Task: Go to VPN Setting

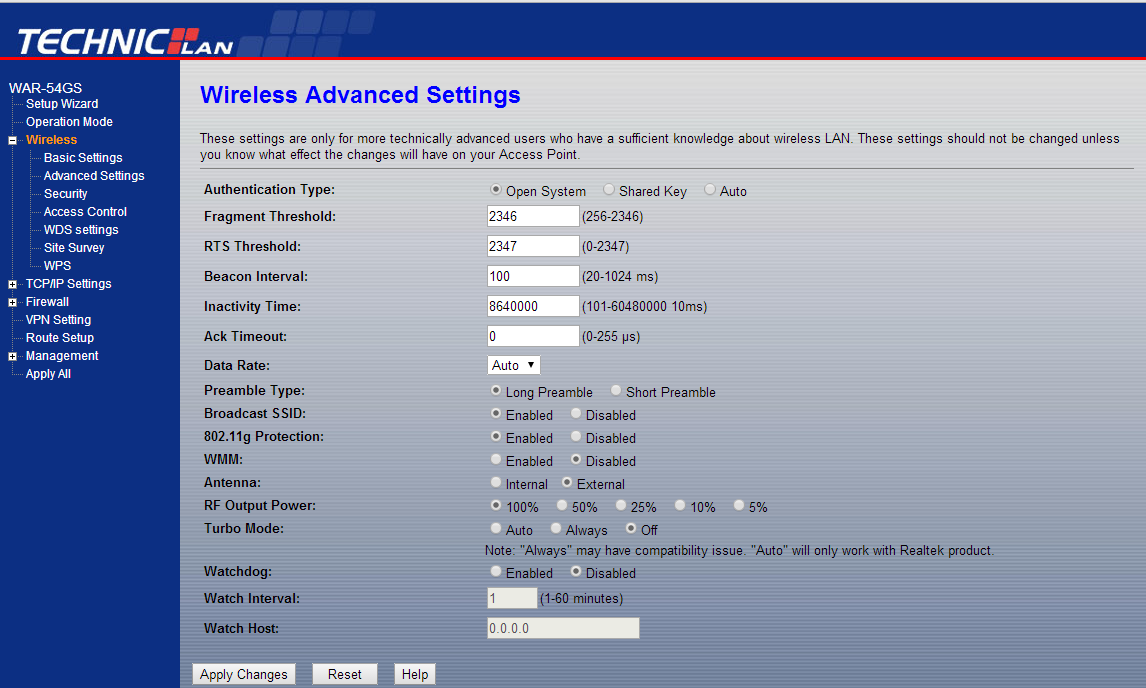Action: [x=58, y=320]
